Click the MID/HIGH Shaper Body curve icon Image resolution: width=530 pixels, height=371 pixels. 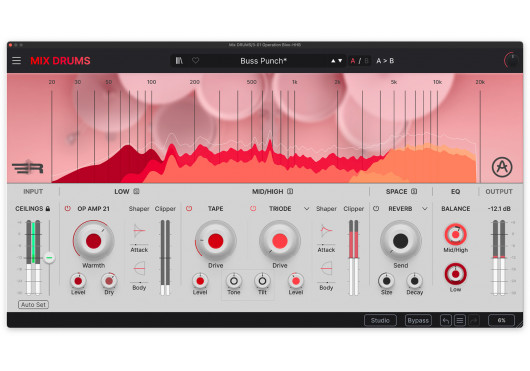coord(326,269)
